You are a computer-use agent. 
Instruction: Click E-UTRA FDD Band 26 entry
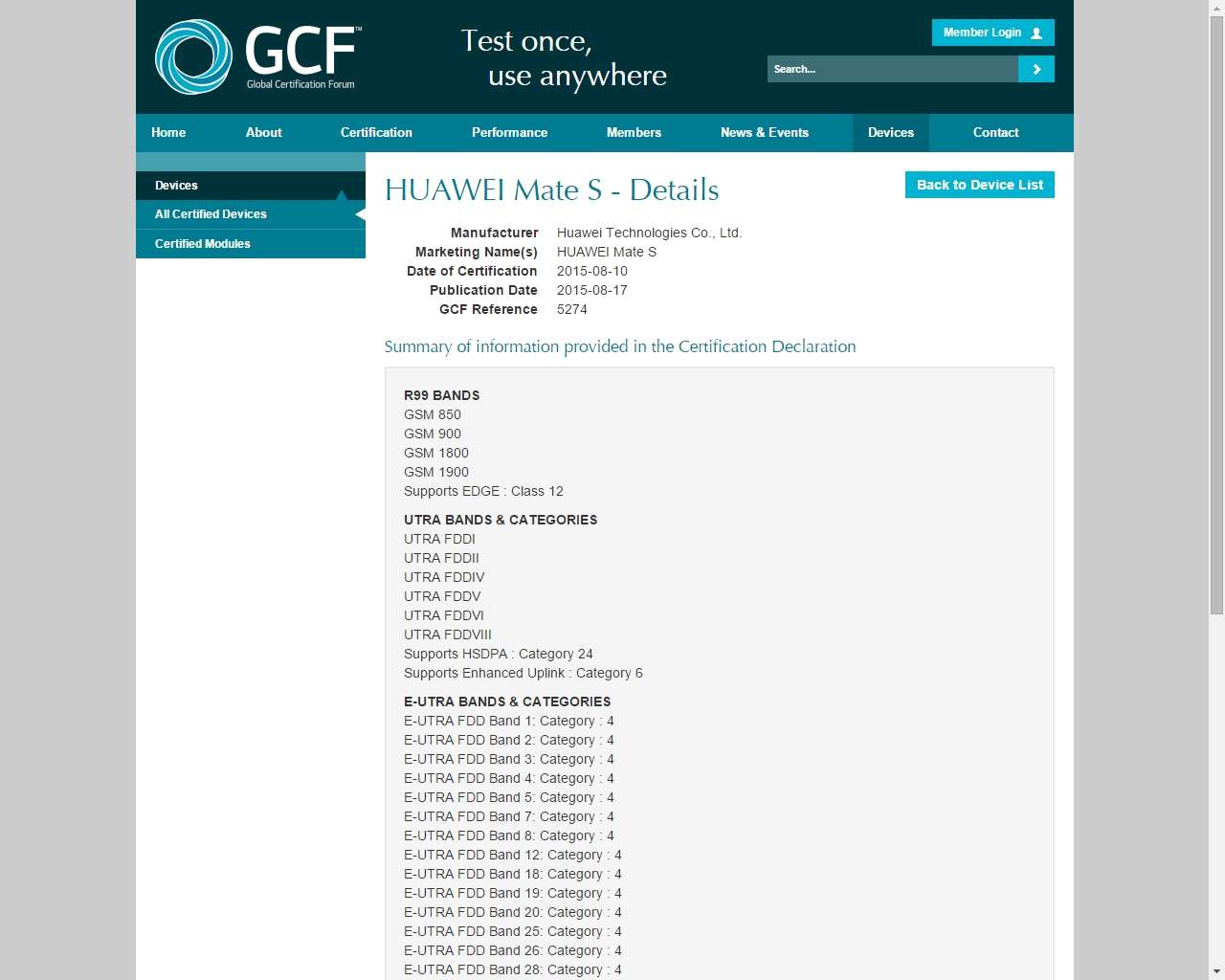pos(513,950)
